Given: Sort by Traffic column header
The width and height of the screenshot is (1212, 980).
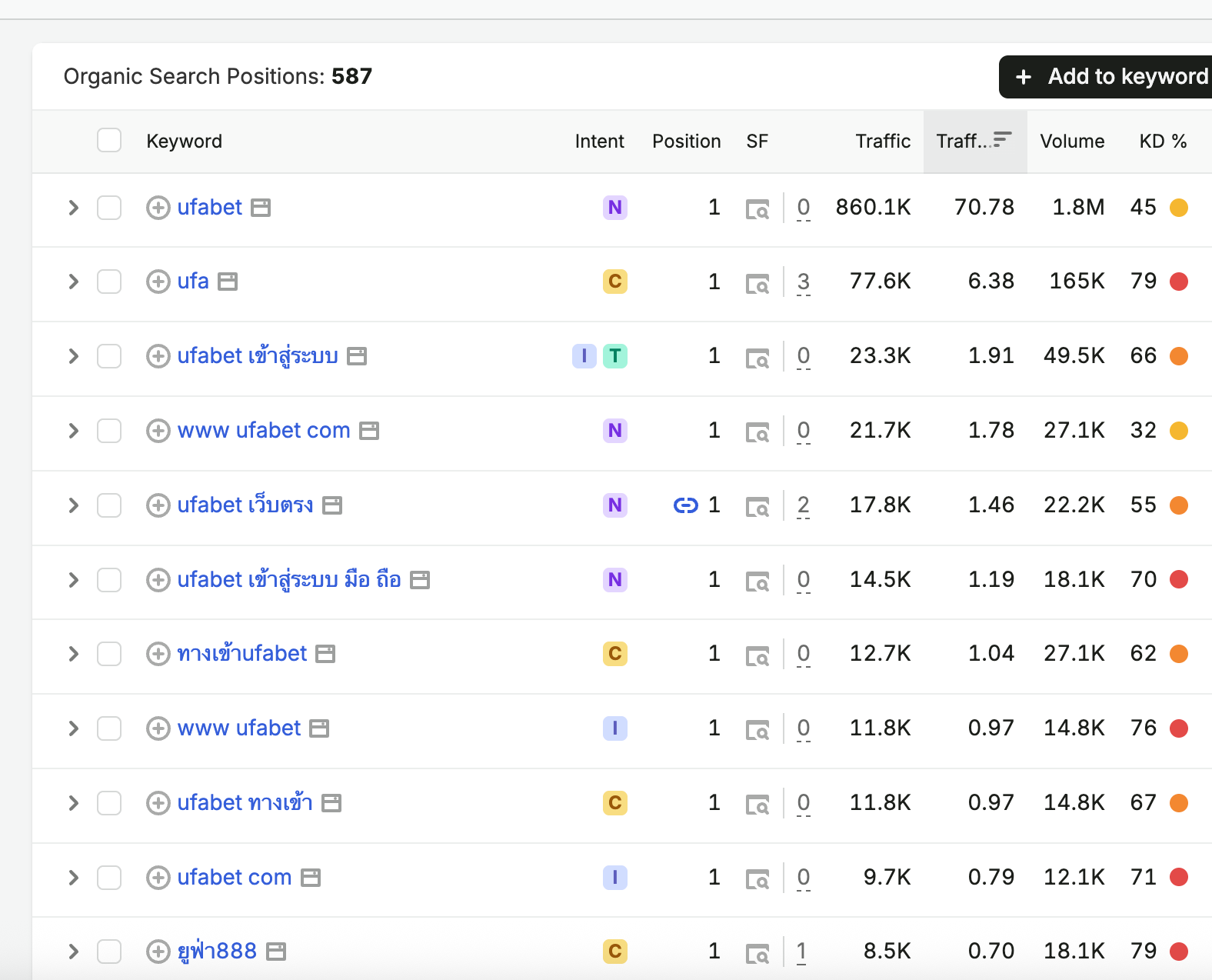Looking at the screenshot, I should [x=883, y=142].
